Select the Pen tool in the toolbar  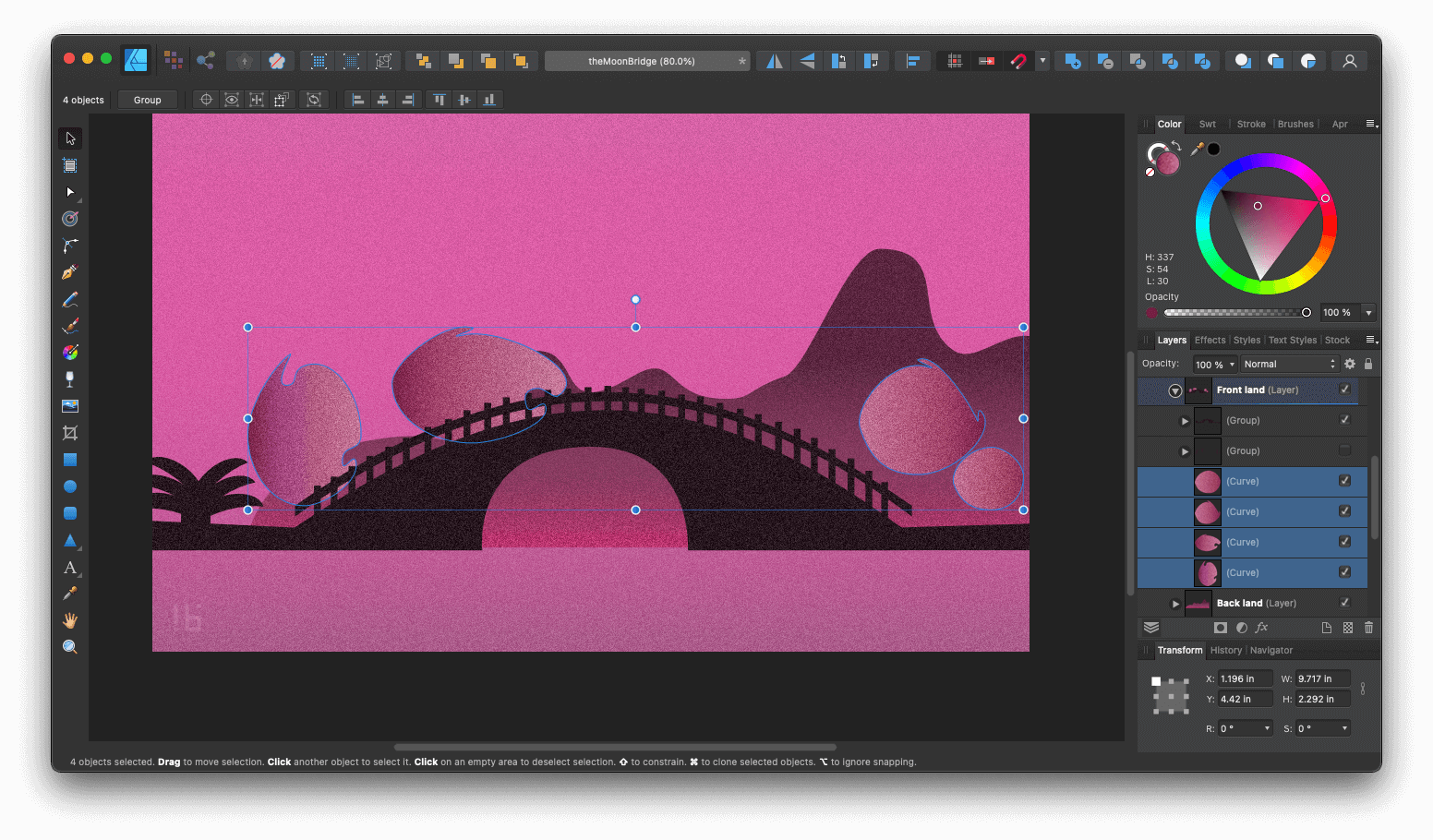(69, 271)
